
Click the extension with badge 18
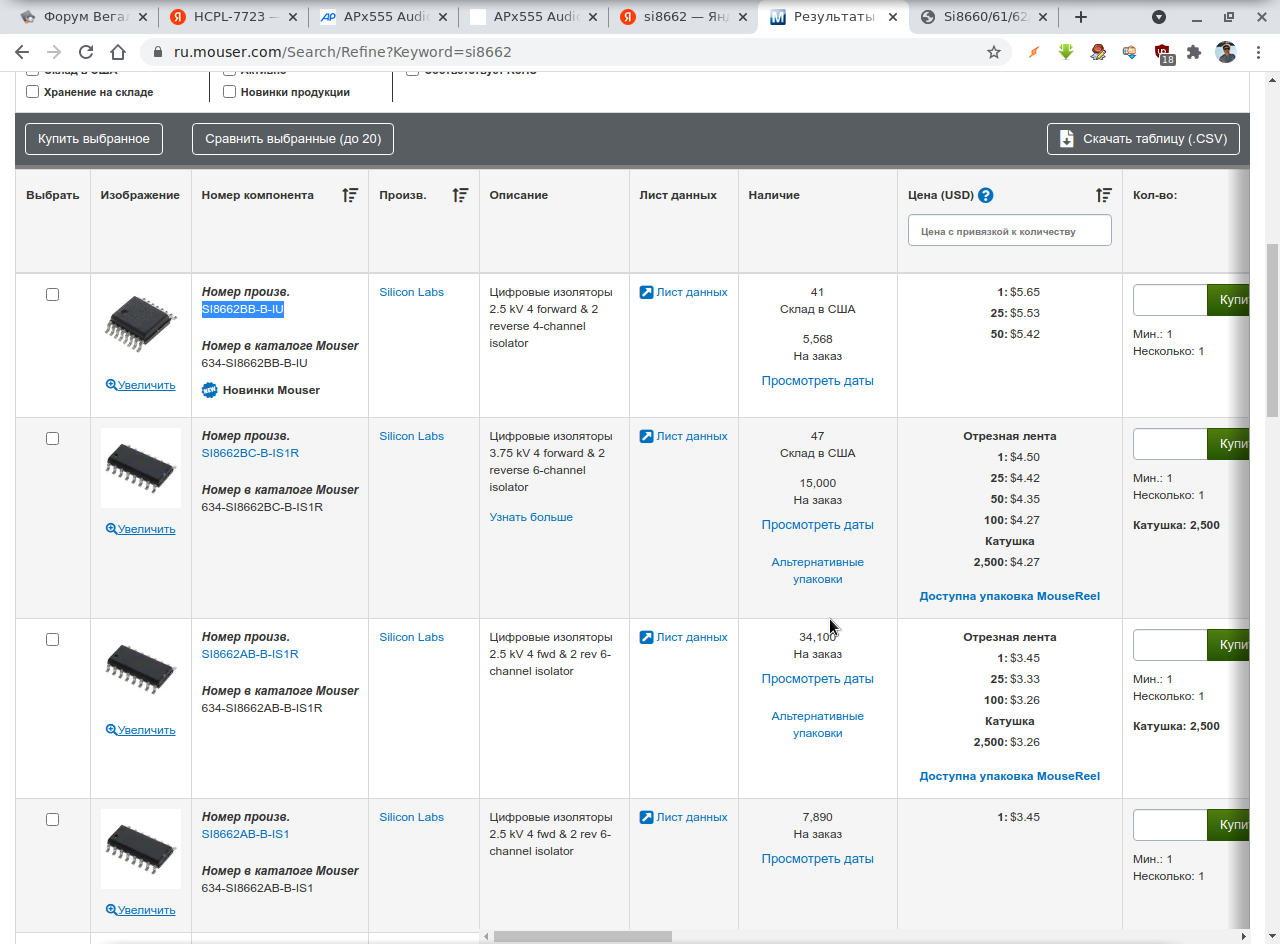1163,53
